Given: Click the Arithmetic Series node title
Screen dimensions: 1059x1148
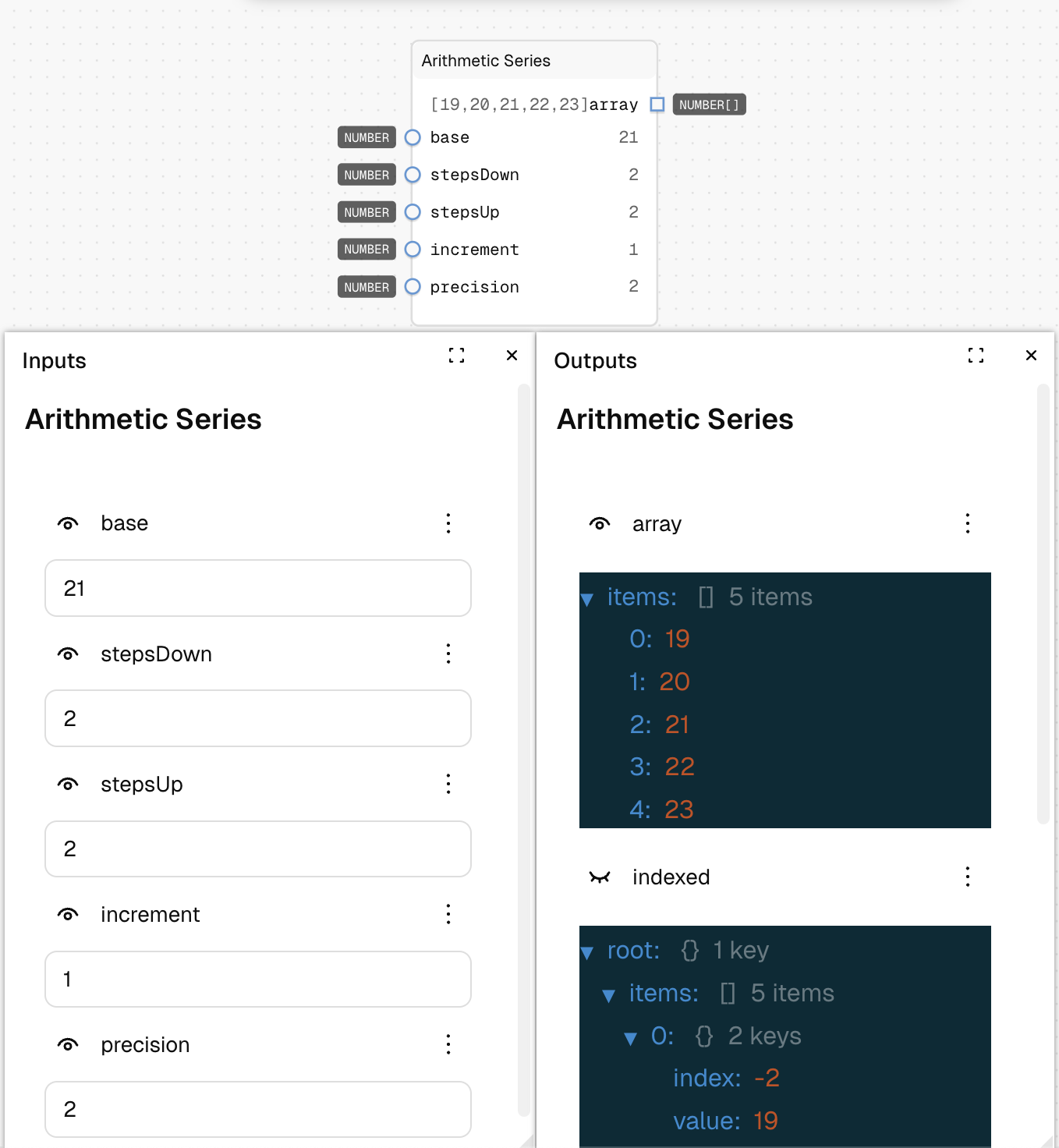Looking at the screenshot, I should pyautogui.click(x=486, y=61).
